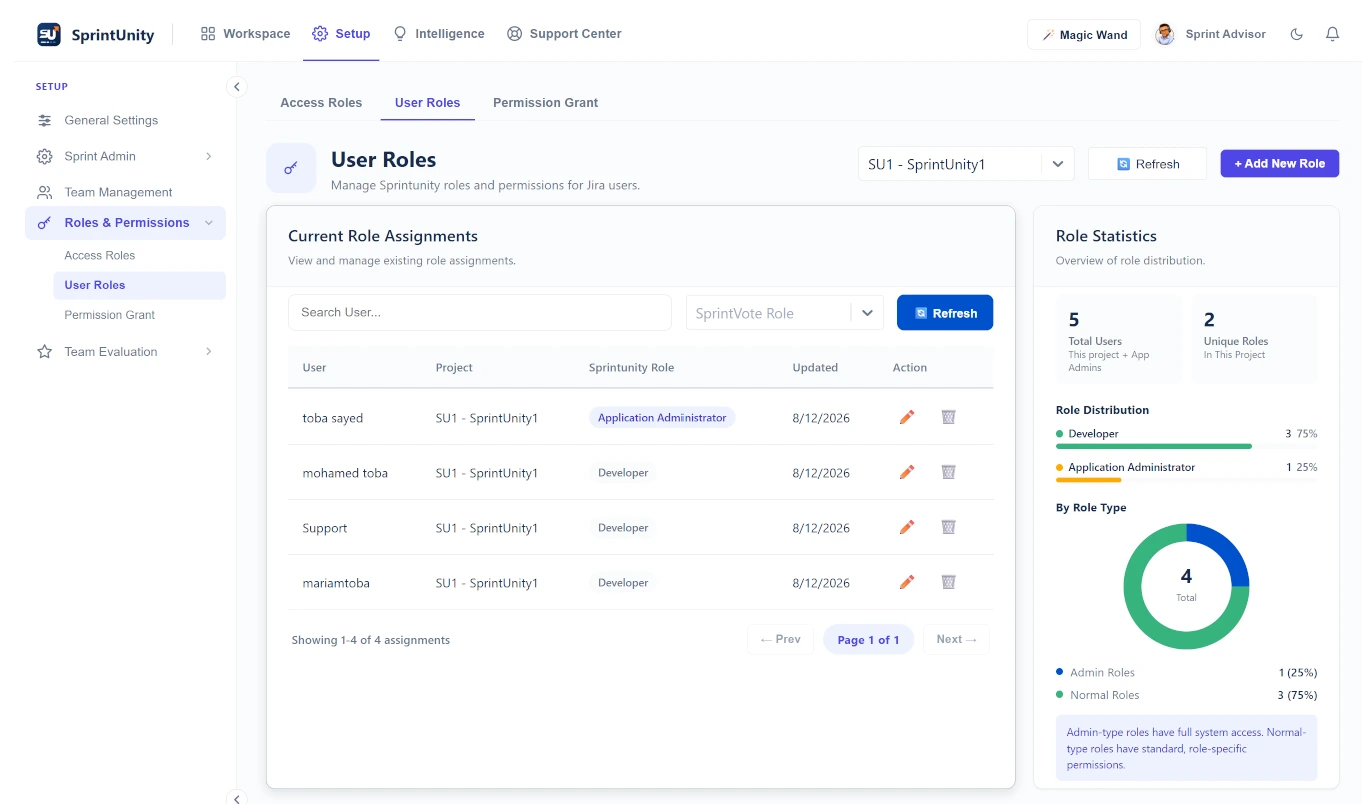Switch to User Roles tab

coord(427,102)
